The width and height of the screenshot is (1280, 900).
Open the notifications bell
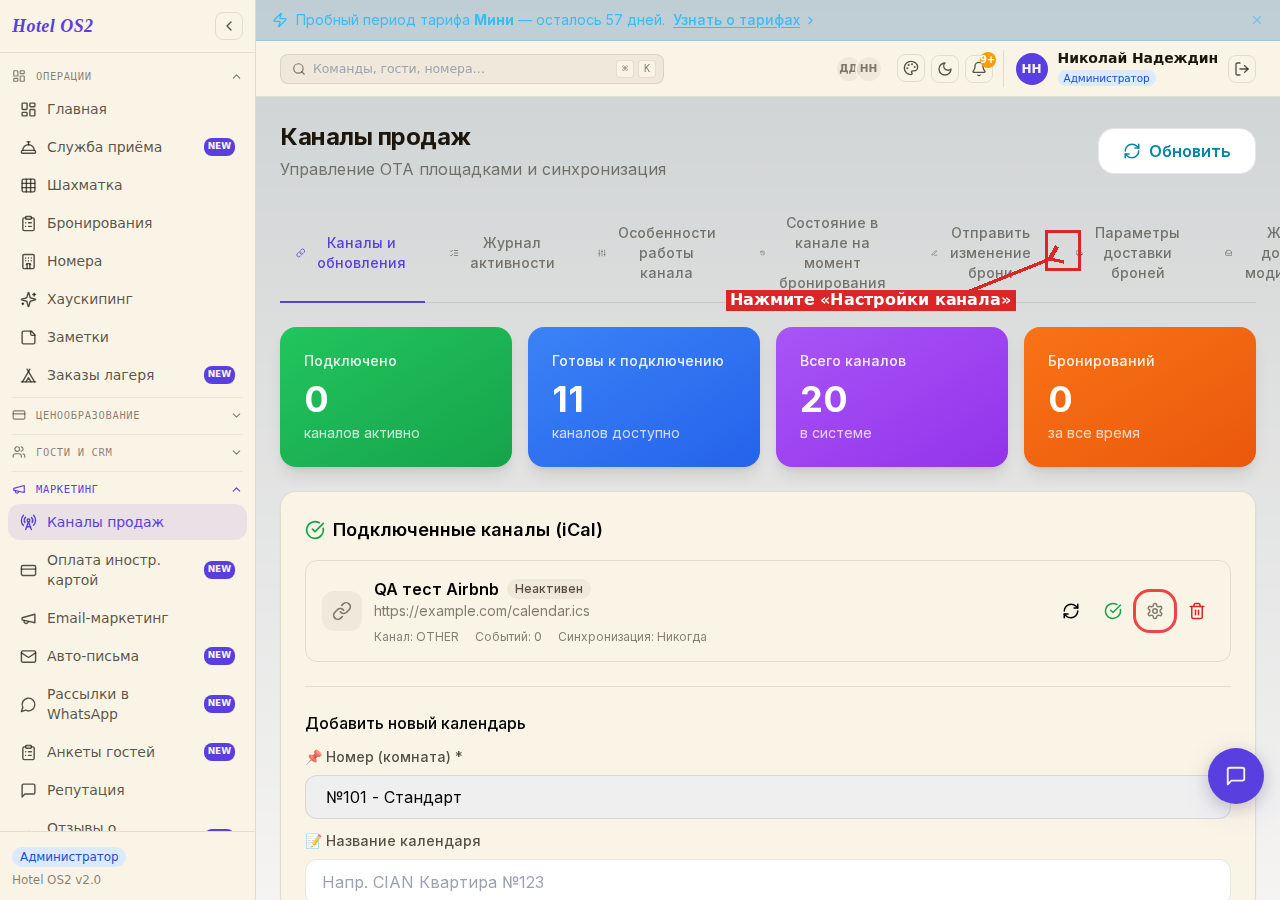979,68
